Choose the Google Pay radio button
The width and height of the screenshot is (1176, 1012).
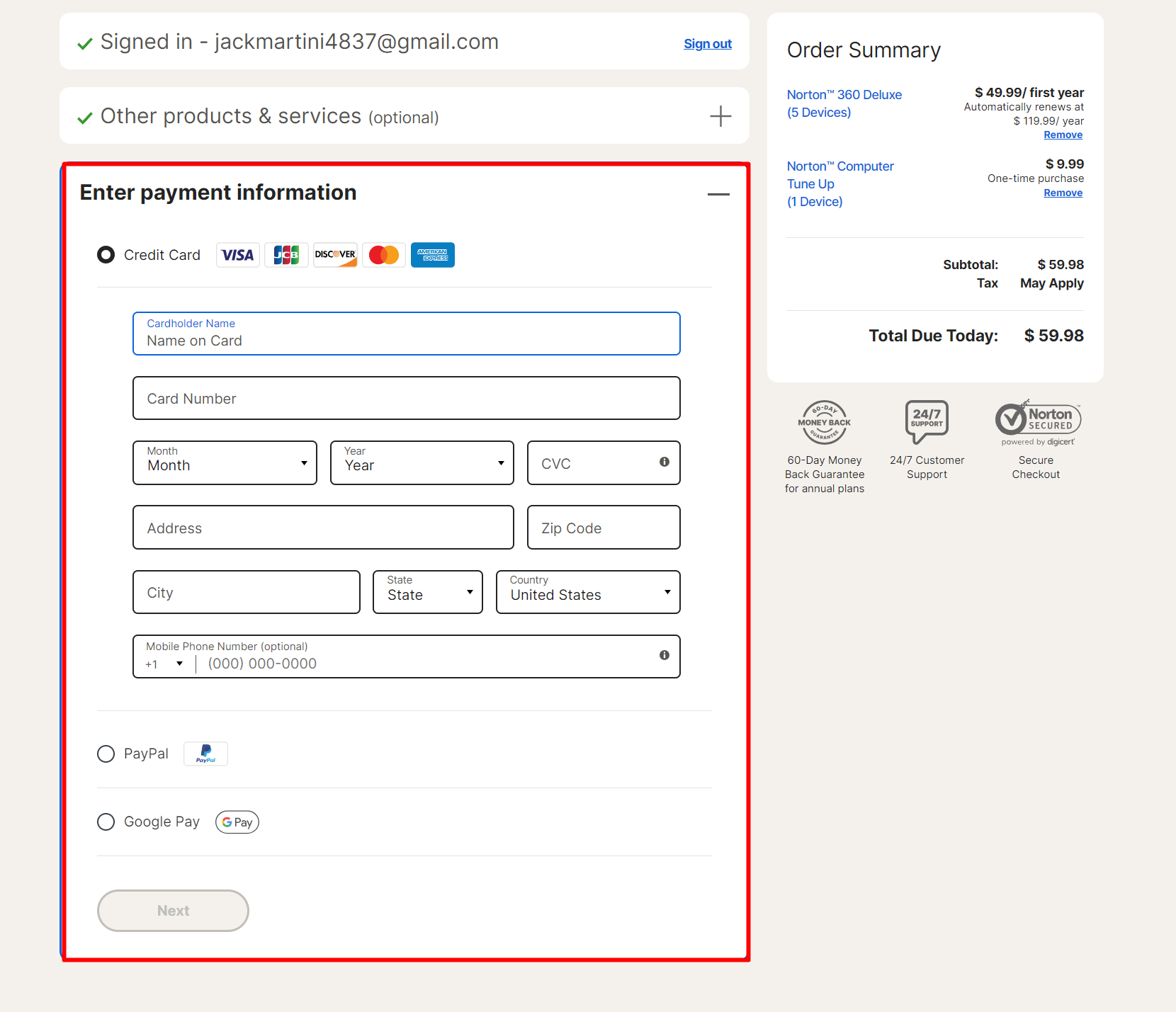point(106,821)
